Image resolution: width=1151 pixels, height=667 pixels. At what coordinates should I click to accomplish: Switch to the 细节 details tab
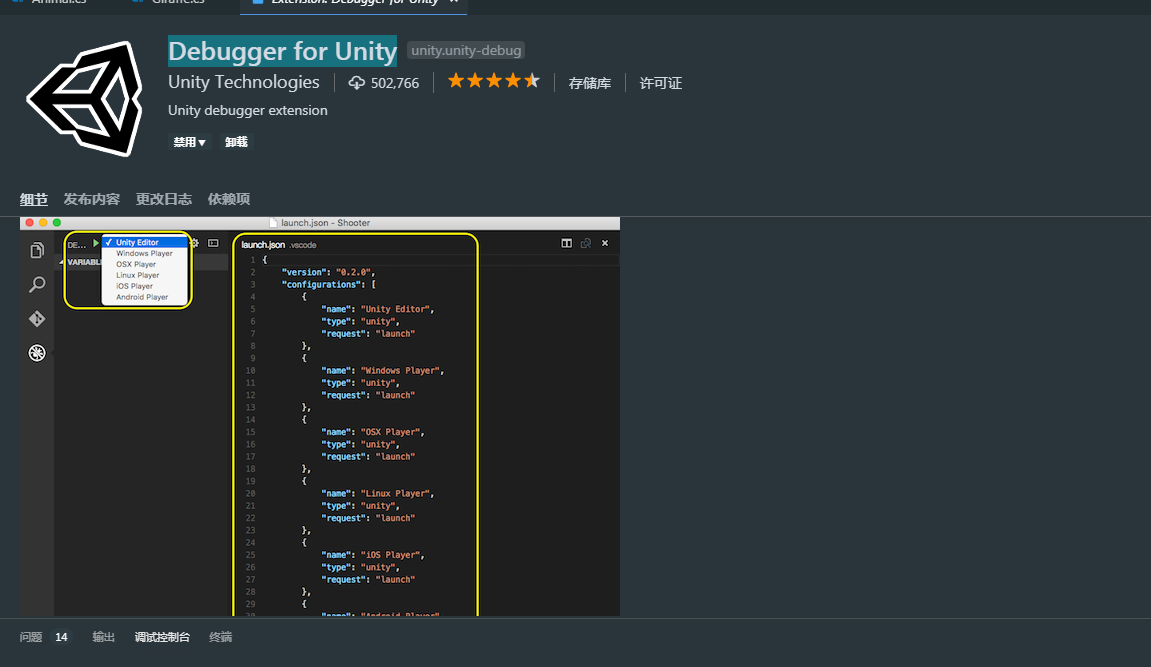[x=34, y=199]
